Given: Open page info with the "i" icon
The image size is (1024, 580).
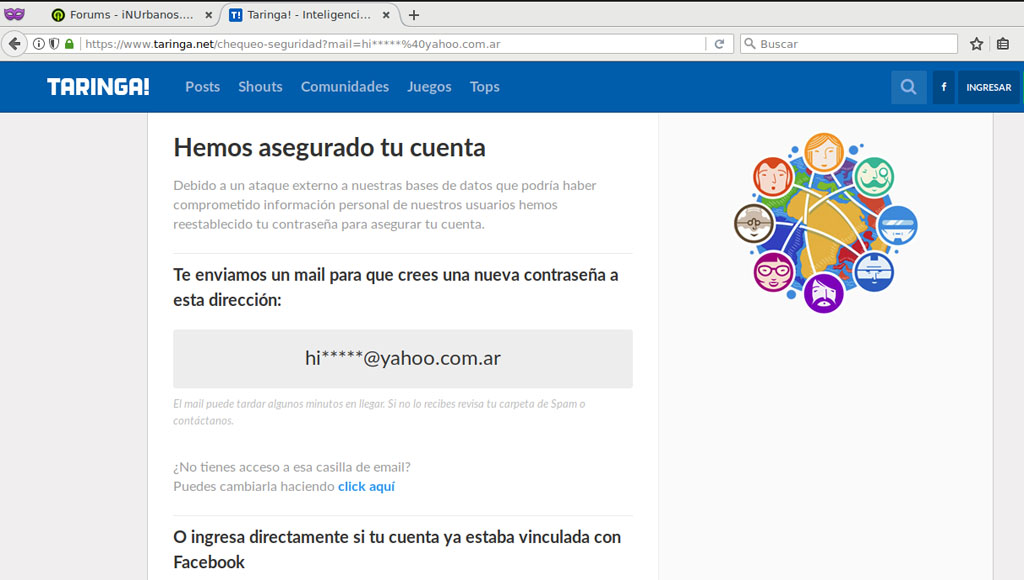Looking at the screenshot, I should pos(37,43).
